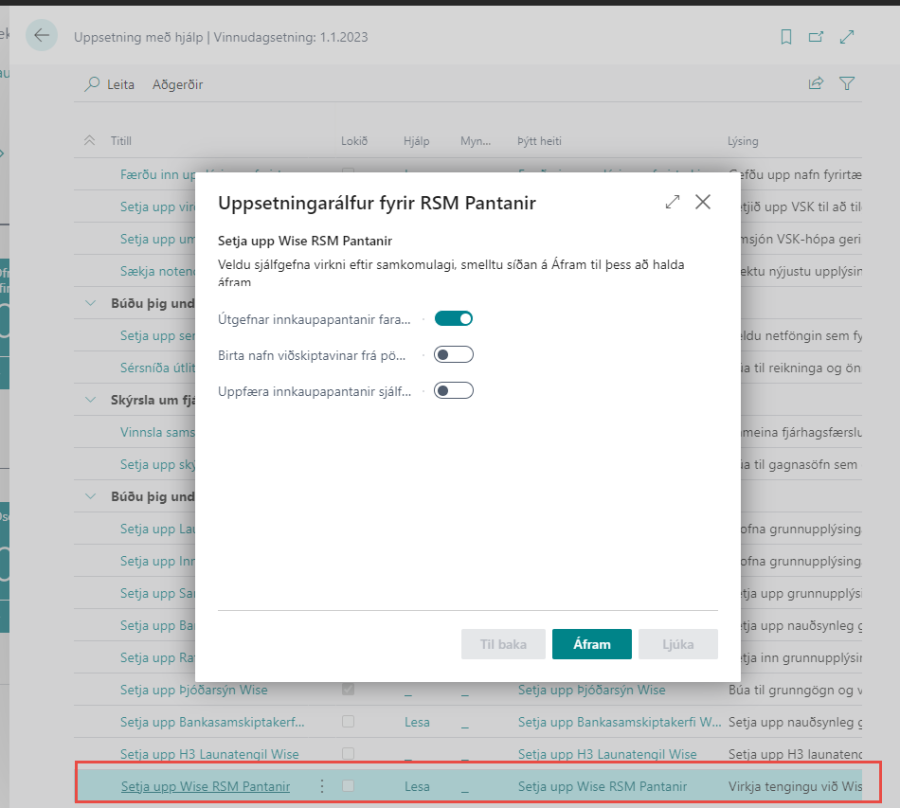Close the RSM Pantanir setup dialog
Screen dimensions: 900x808
[x=703, y=202]
